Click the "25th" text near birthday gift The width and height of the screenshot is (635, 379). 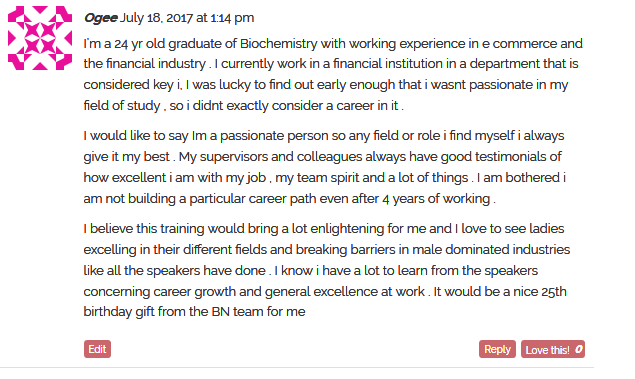(x=554, y=292)
